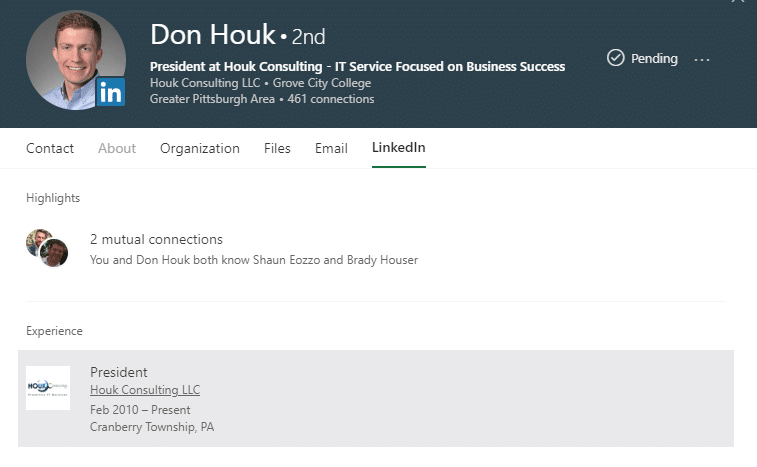Click the LinkedIn badge on the profile photo
This screenshot has width=757, height=467.
(x=111, y=92)
